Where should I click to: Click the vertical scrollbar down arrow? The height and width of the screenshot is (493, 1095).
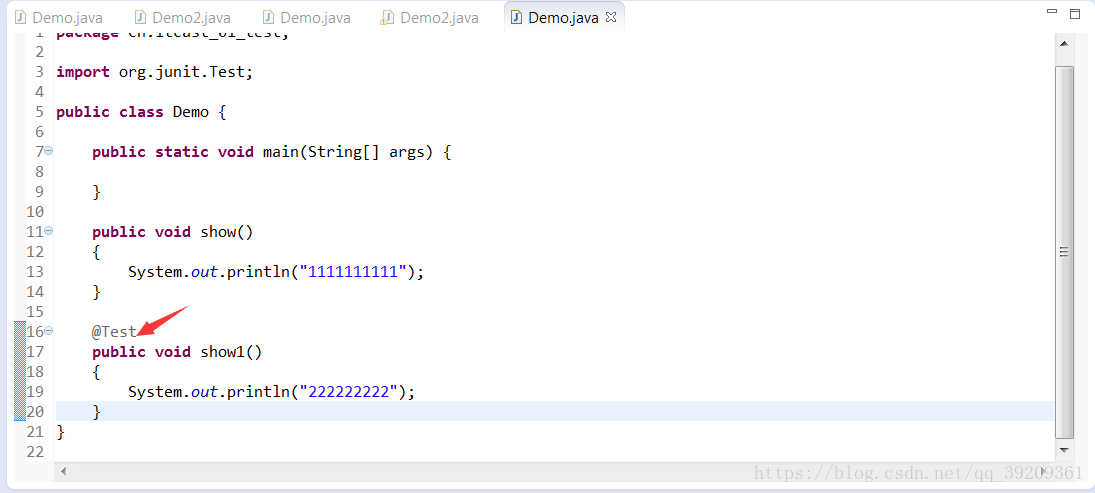(1064, 450)
